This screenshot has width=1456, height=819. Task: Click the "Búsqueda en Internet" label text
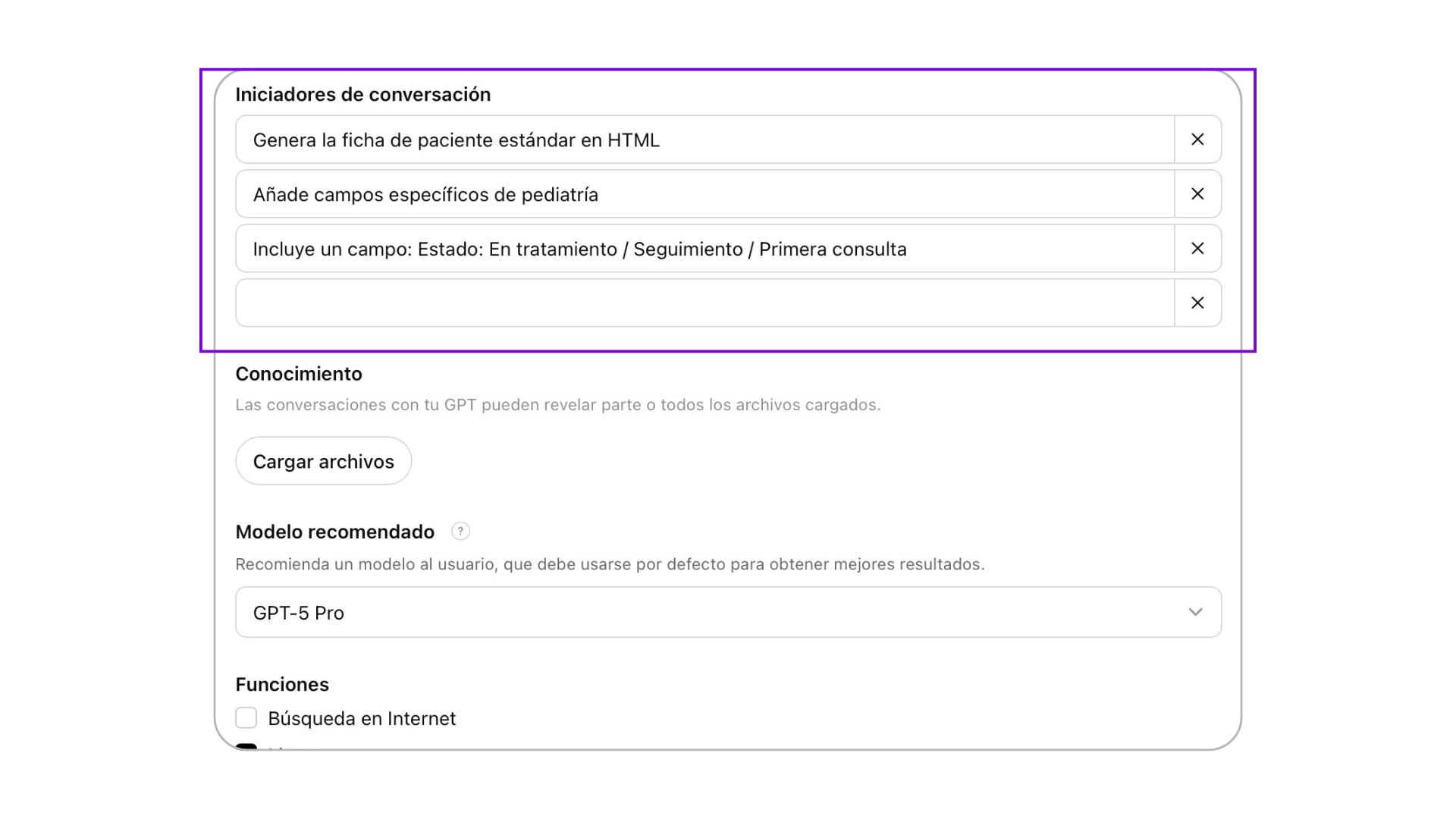click(362, 719)
